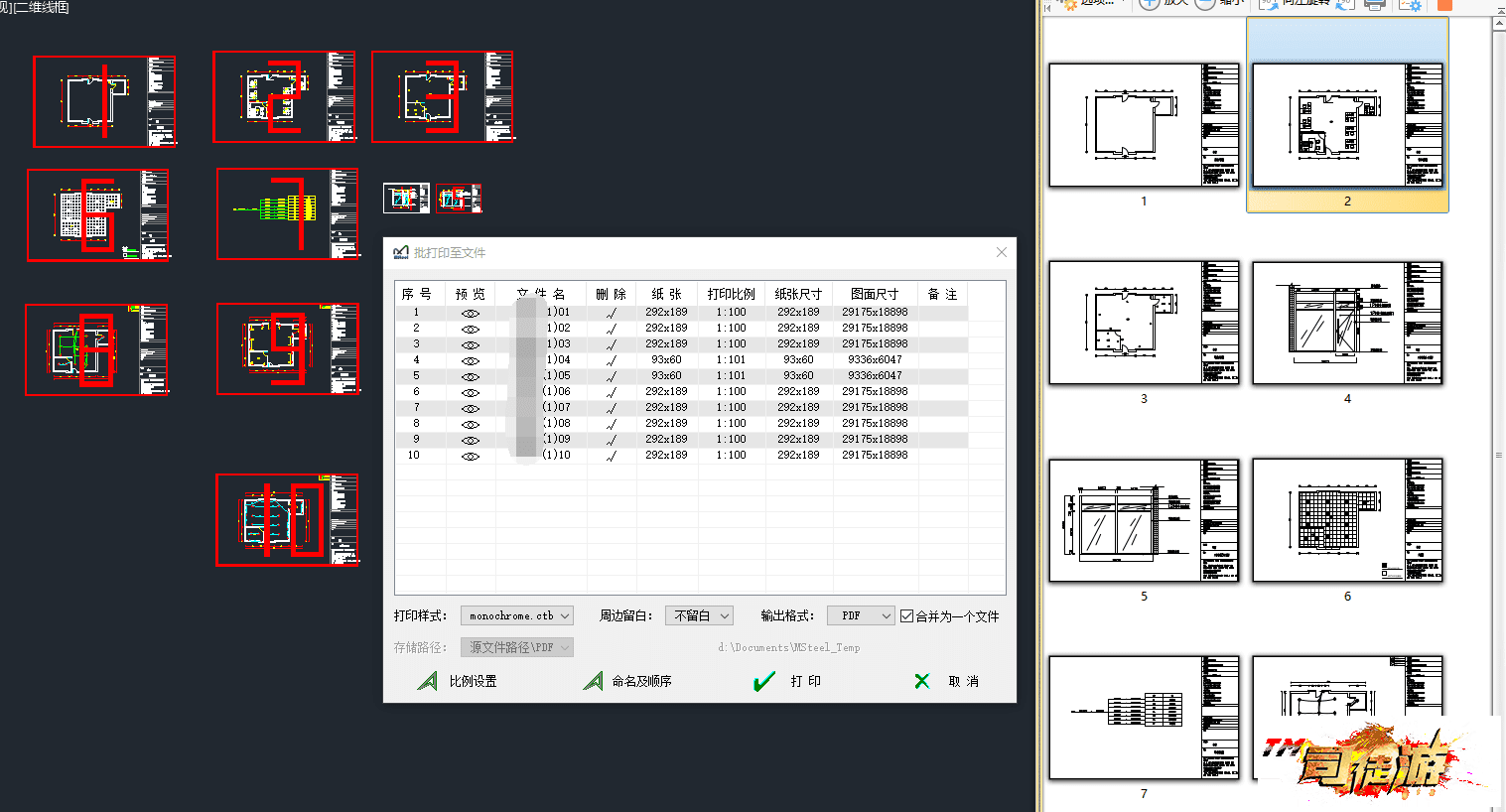Viewport: 1506px width, 812px height.
Task: Select page 1 thumbnail in PDF panel
Action: 1144,125
